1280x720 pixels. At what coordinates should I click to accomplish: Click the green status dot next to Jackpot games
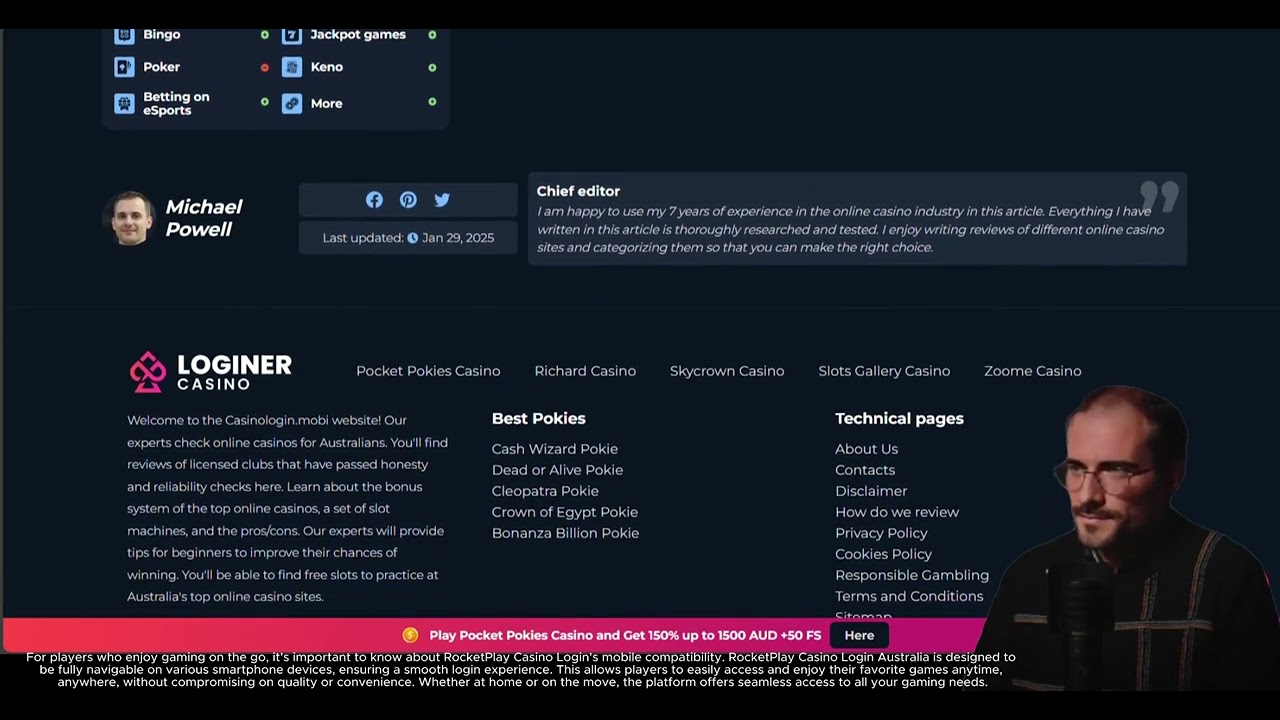(432, 35)
